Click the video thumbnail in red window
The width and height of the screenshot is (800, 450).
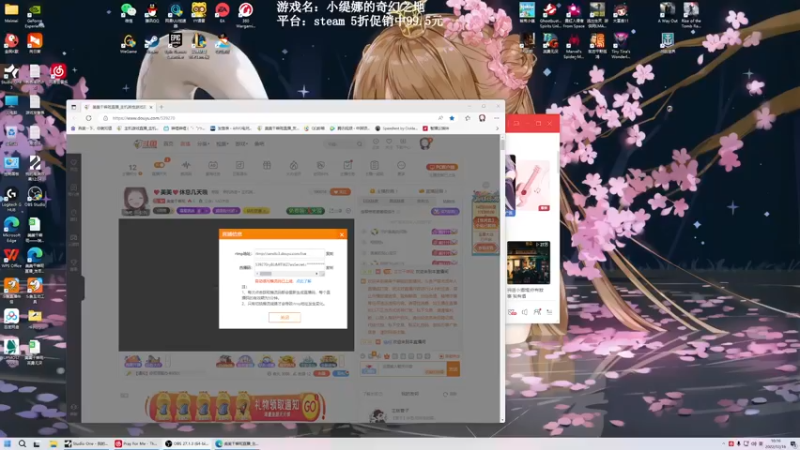tap(529, 262)
